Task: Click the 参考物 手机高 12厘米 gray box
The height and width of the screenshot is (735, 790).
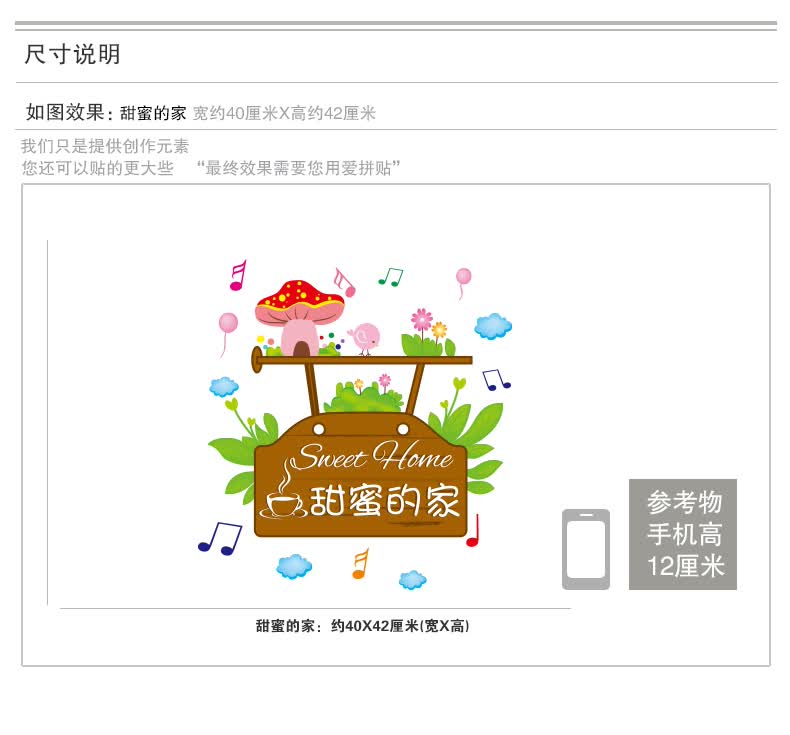Action: click(683, 534)
